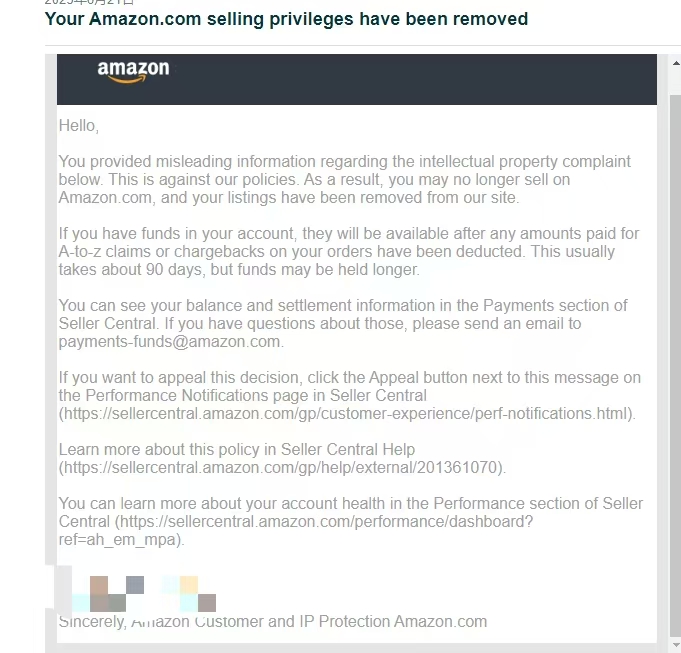Click the Amazon logo in the header
The width and height of the screenshot is (681, 653).
click(x=133, y=70)
